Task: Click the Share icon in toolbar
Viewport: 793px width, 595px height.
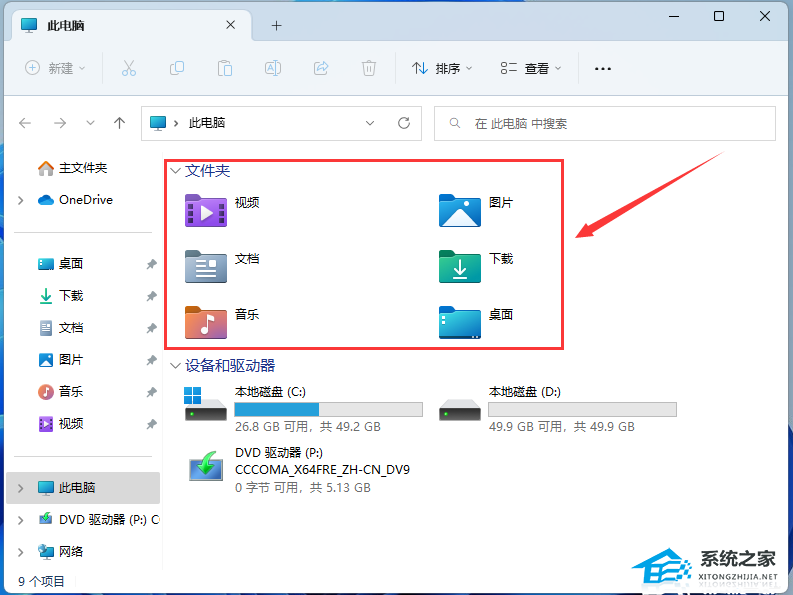Action: [x=321, y=68]
